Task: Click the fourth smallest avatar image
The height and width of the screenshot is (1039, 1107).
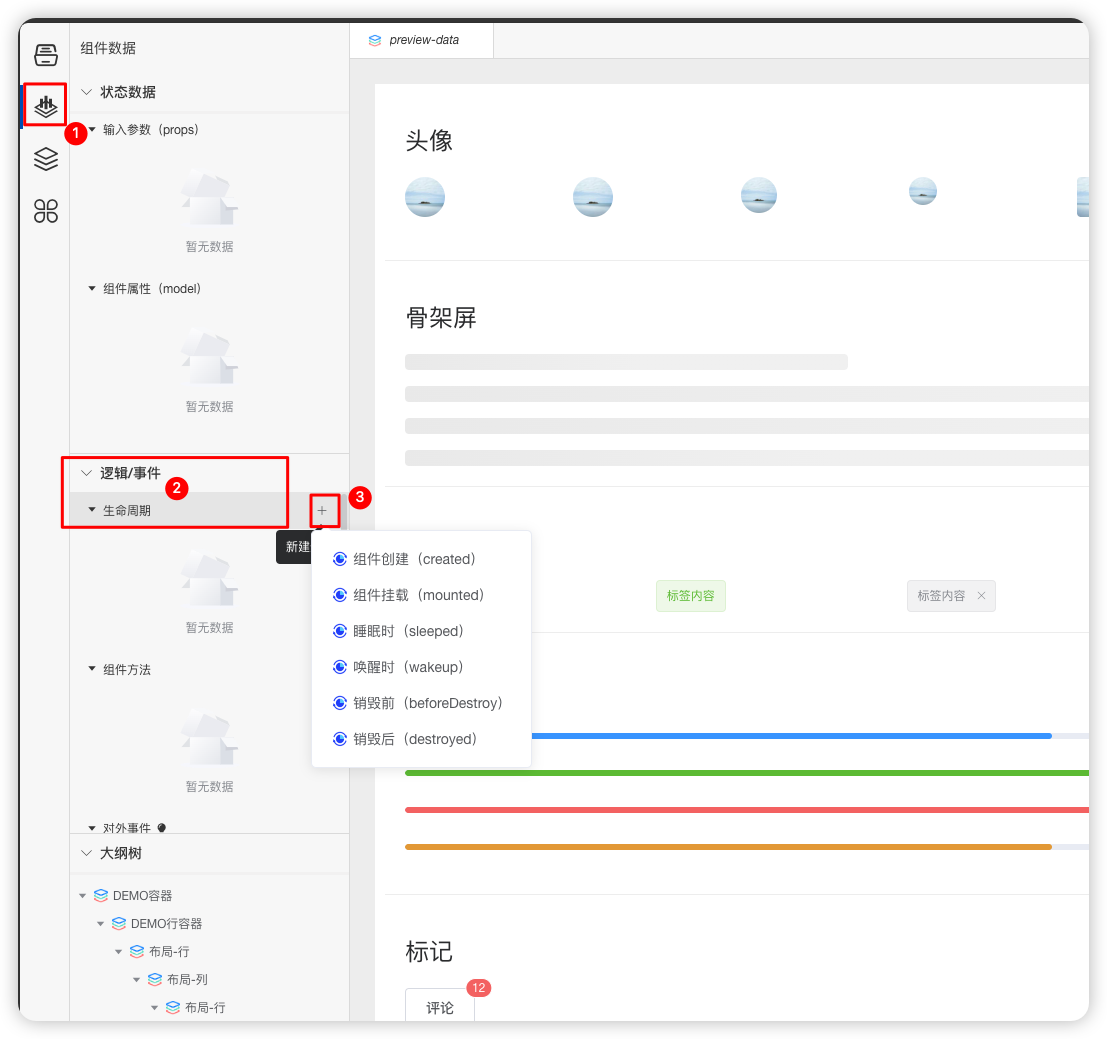Action: pyautogui.click(x=923, y=191)
